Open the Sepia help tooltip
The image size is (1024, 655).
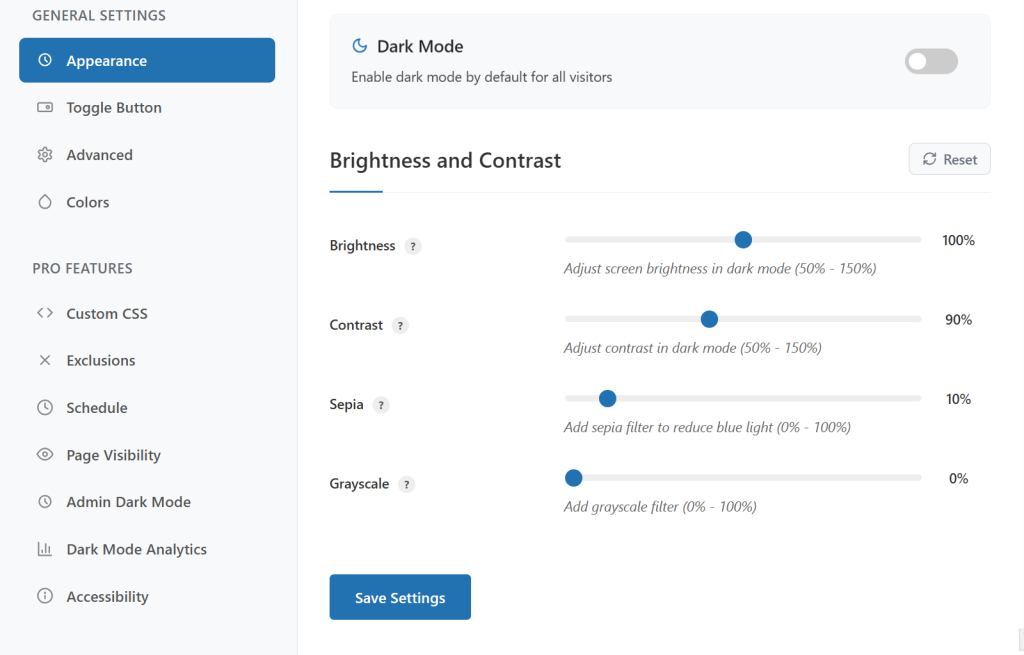click(380, 404)
